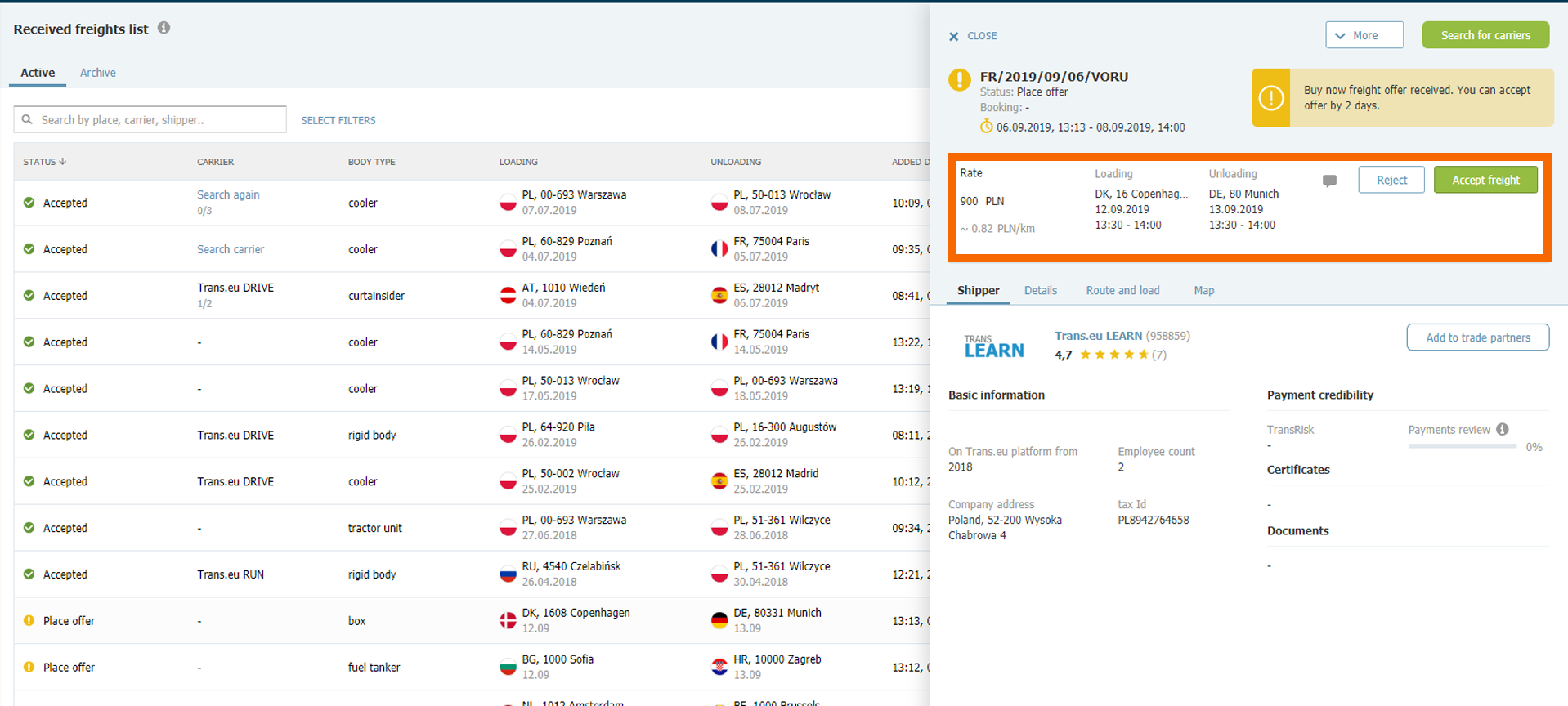
Task: Click the 900 PLN rate value
Action: point(982,201)
